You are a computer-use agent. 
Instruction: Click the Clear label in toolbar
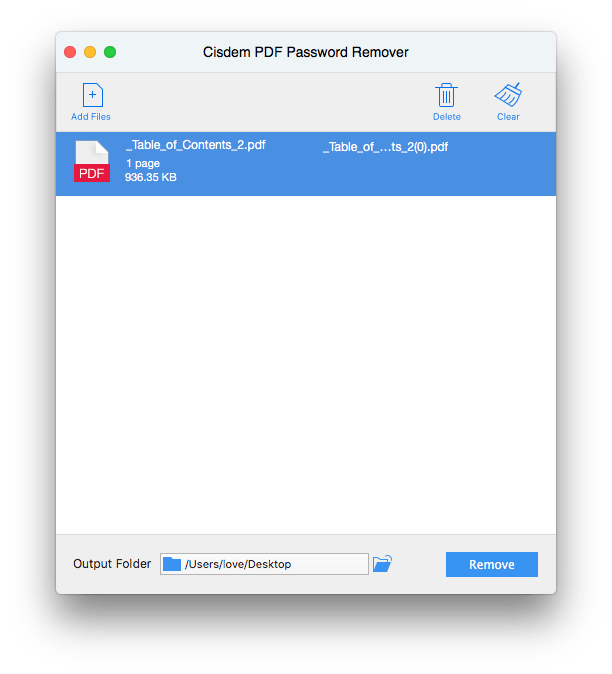(x=508, y=117)
